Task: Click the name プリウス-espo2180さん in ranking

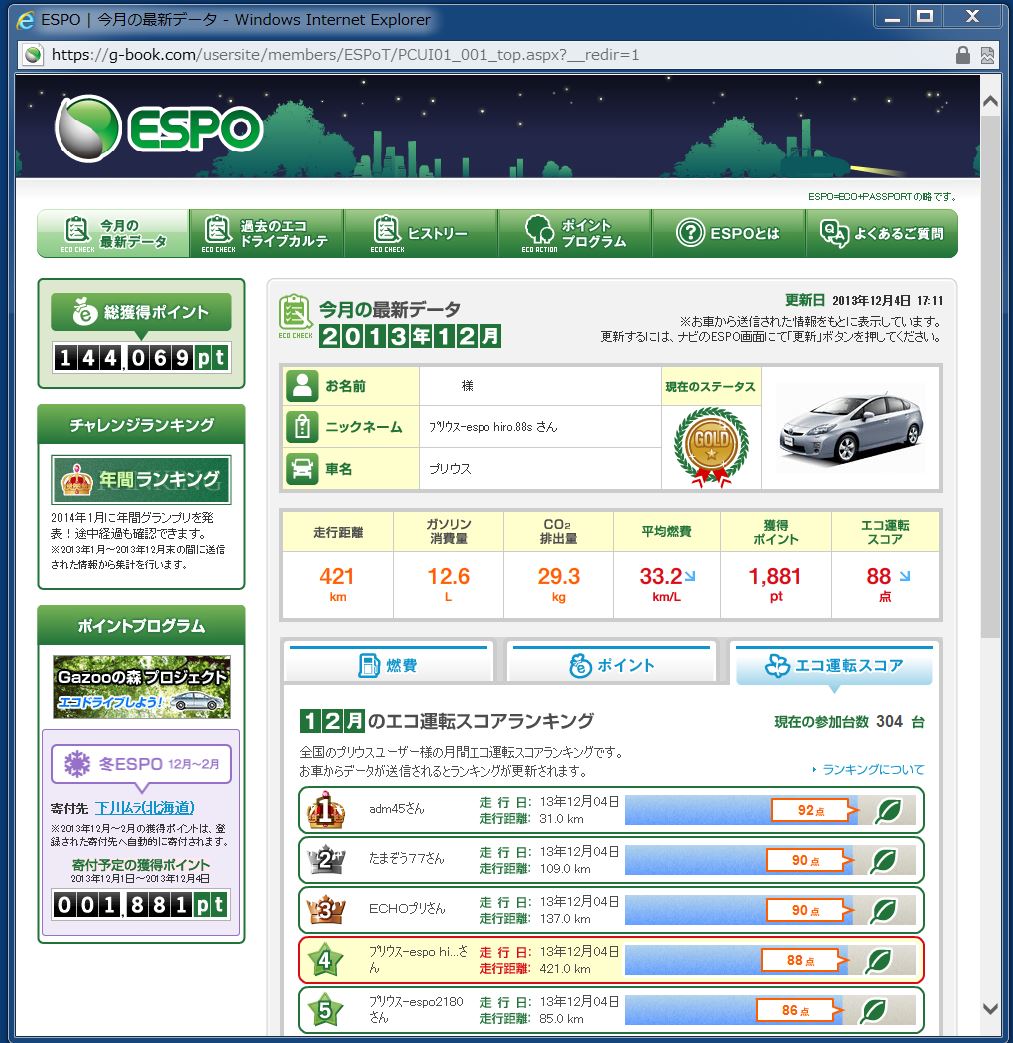Action: click(416, 1009)
